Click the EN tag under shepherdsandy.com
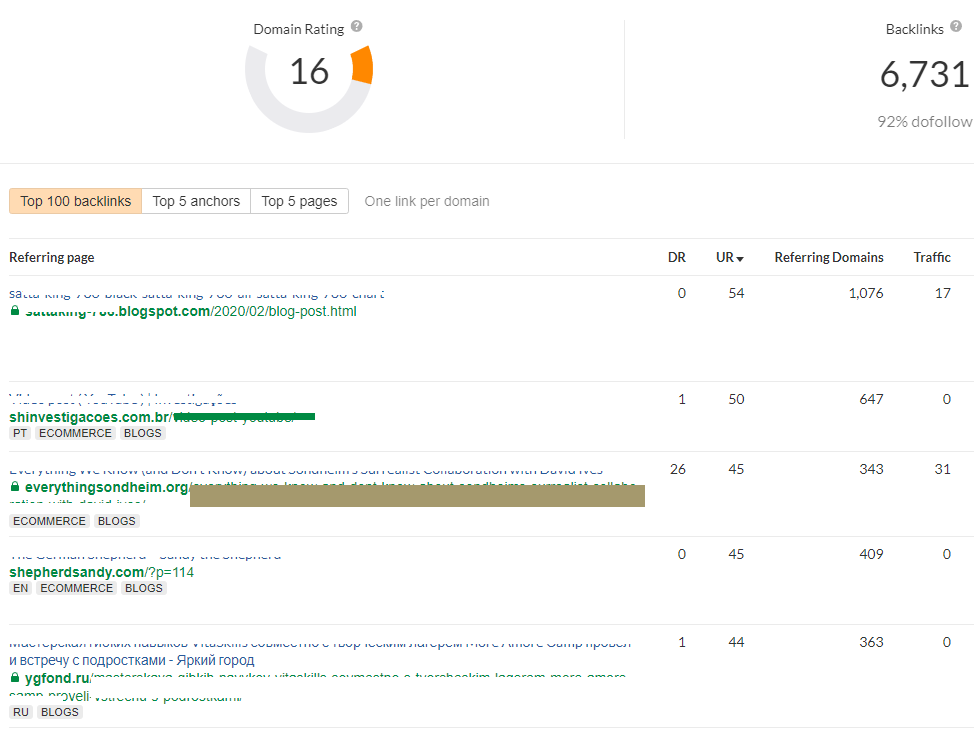 [x=20, y=588]
